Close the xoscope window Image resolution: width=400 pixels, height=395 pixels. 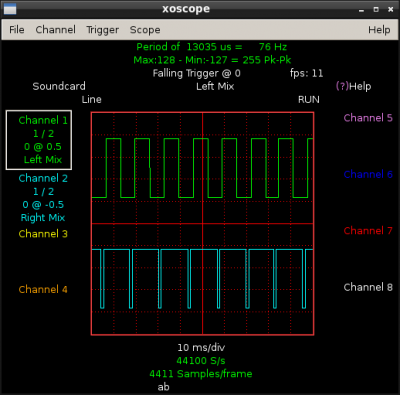[391, 9]
